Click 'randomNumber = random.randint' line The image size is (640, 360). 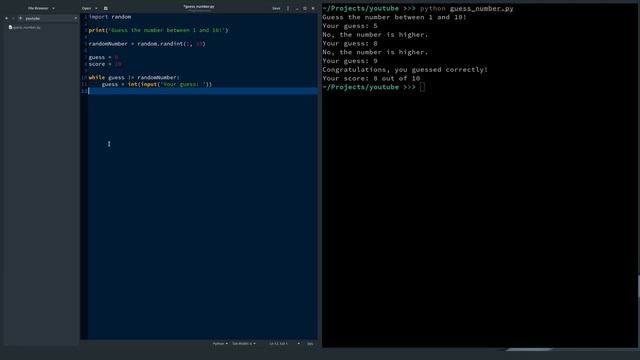(147, 44)
